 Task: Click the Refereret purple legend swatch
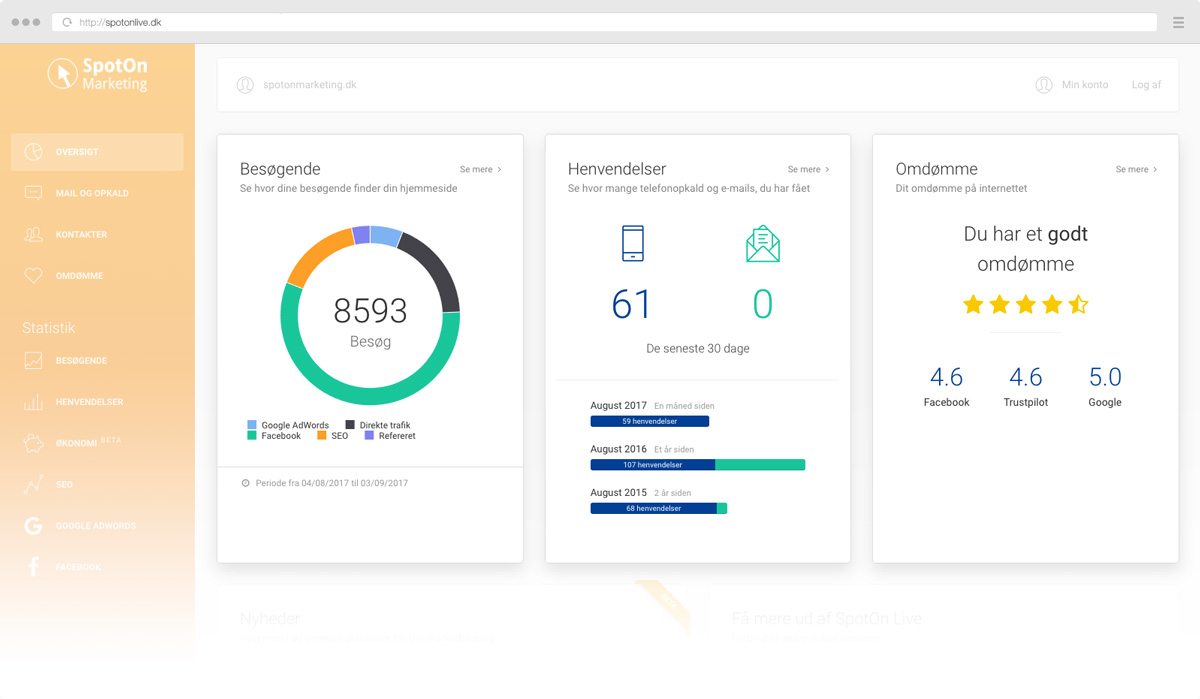pos(369,436)
